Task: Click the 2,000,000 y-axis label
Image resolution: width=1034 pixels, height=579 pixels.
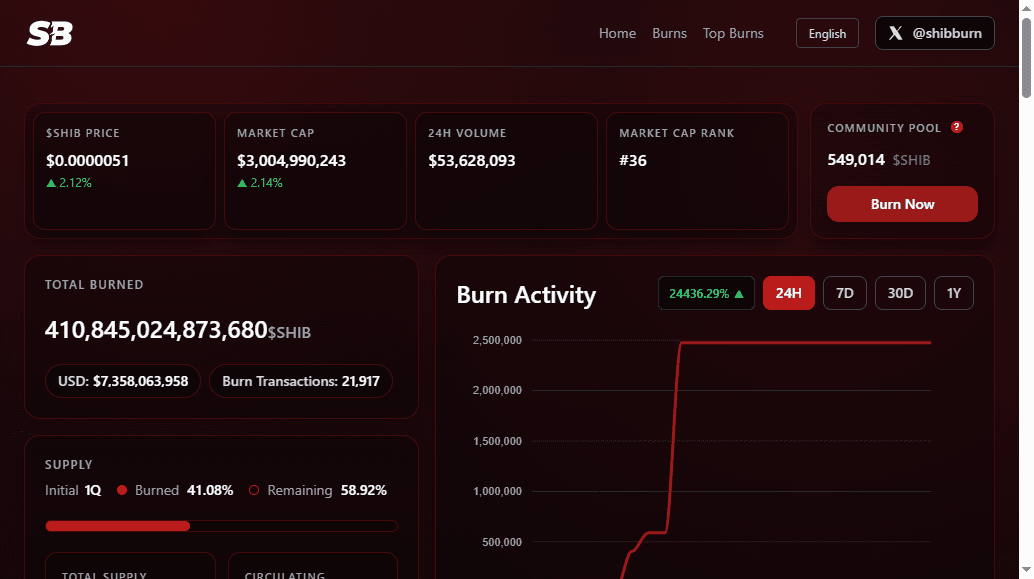Action: pyautogui.click(x=497, y=390)
